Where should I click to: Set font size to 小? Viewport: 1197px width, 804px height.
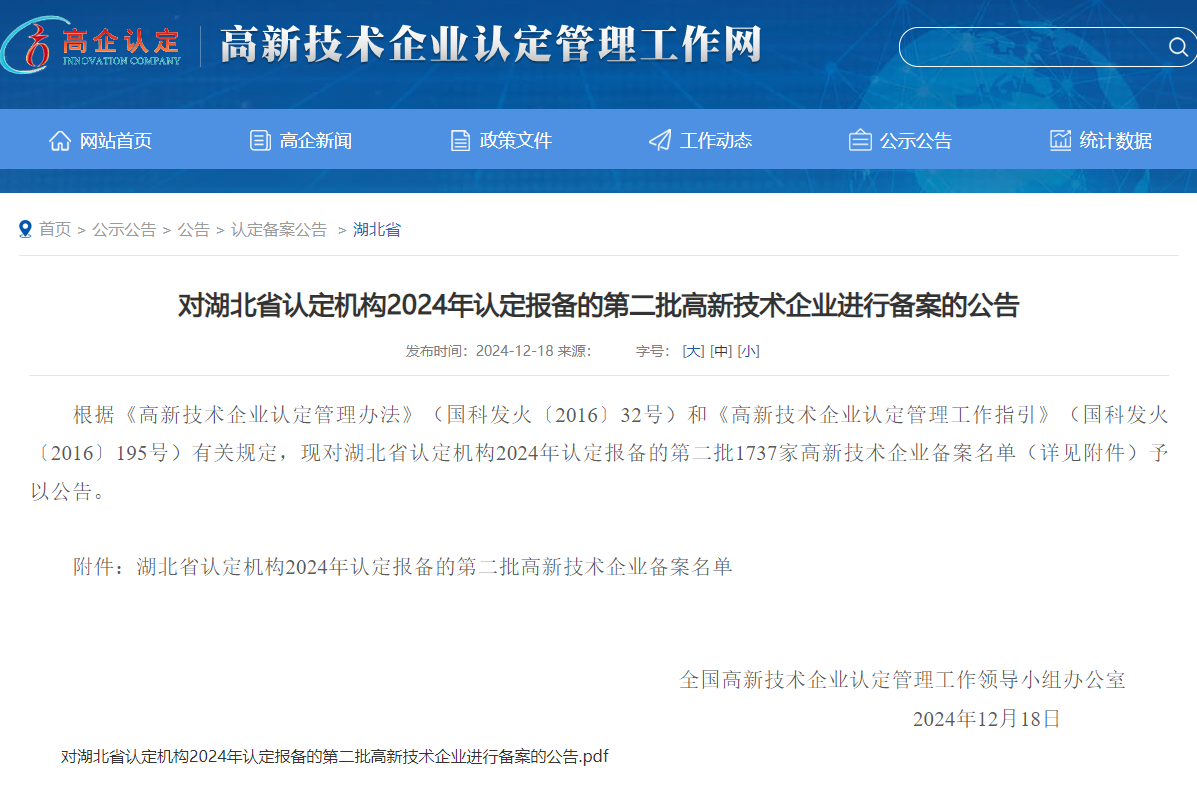coord(748,351)
